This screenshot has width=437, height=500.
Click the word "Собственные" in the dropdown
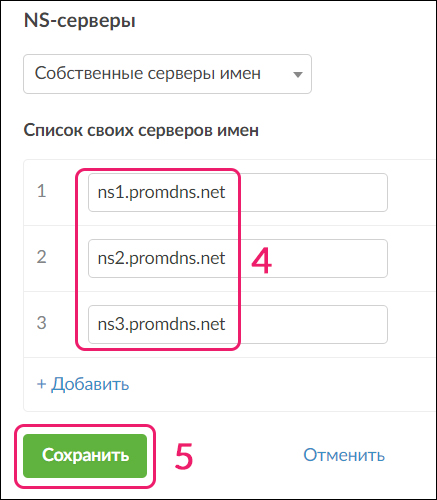89,73
